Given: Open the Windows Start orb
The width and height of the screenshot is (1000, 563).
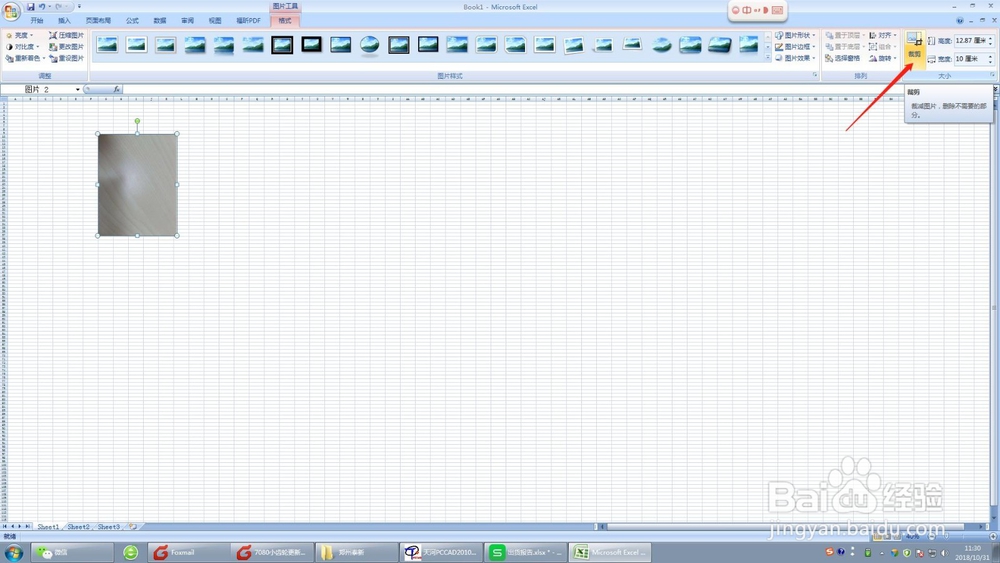Looking at the screenshot, I should click(13, 552).
